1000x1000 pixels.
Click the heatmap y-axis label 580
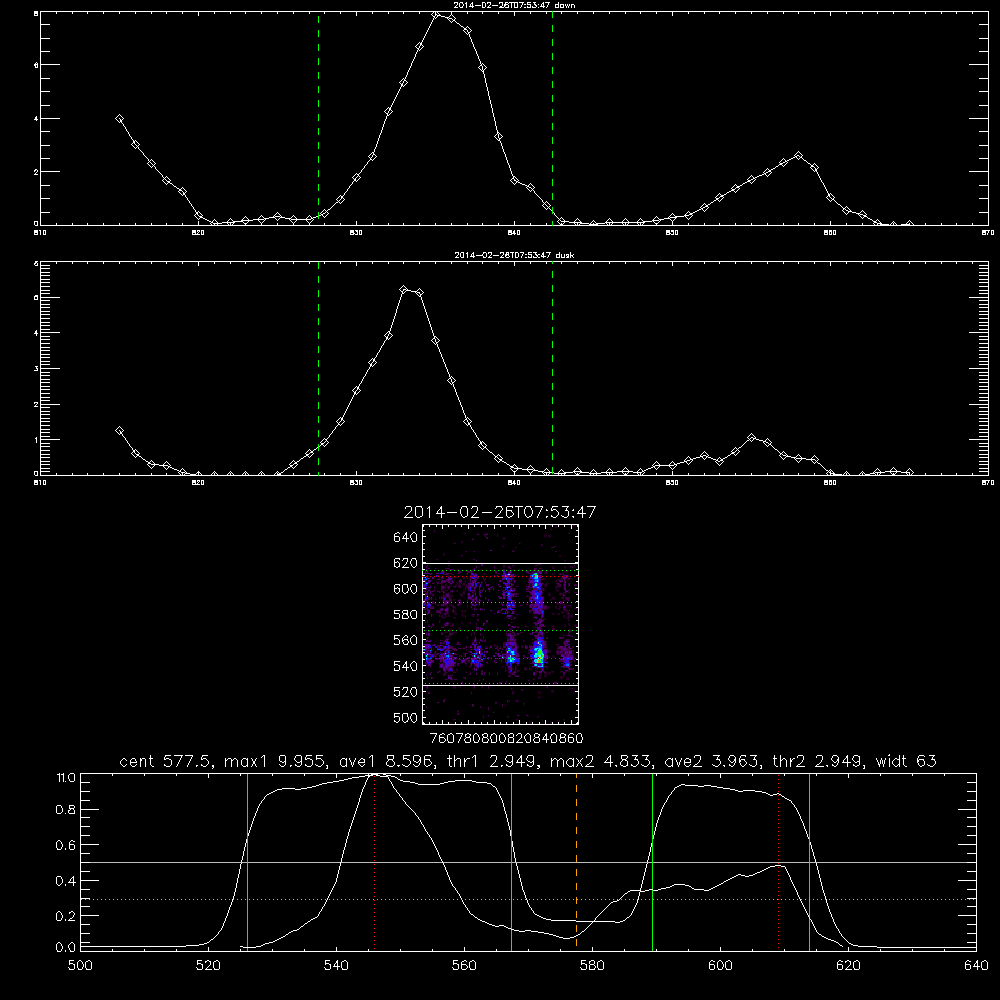tap(406, 615)
